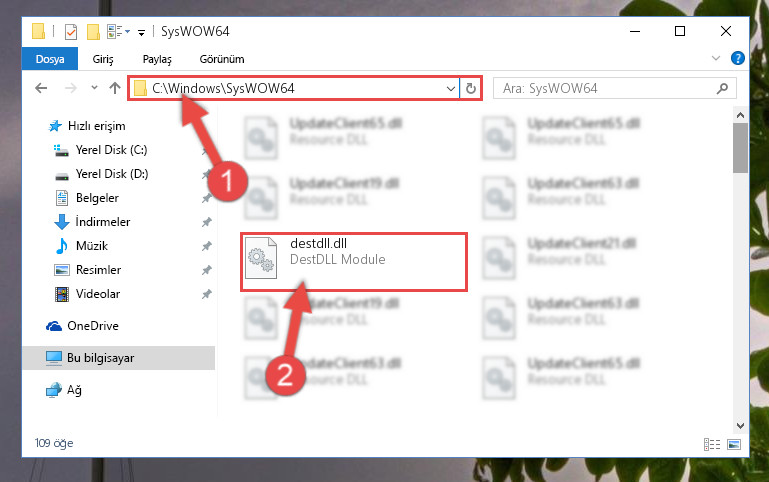Screen dimensions: 769x482
Task: Expand the ribbon with the chevron
Action: tap(716, 58)
